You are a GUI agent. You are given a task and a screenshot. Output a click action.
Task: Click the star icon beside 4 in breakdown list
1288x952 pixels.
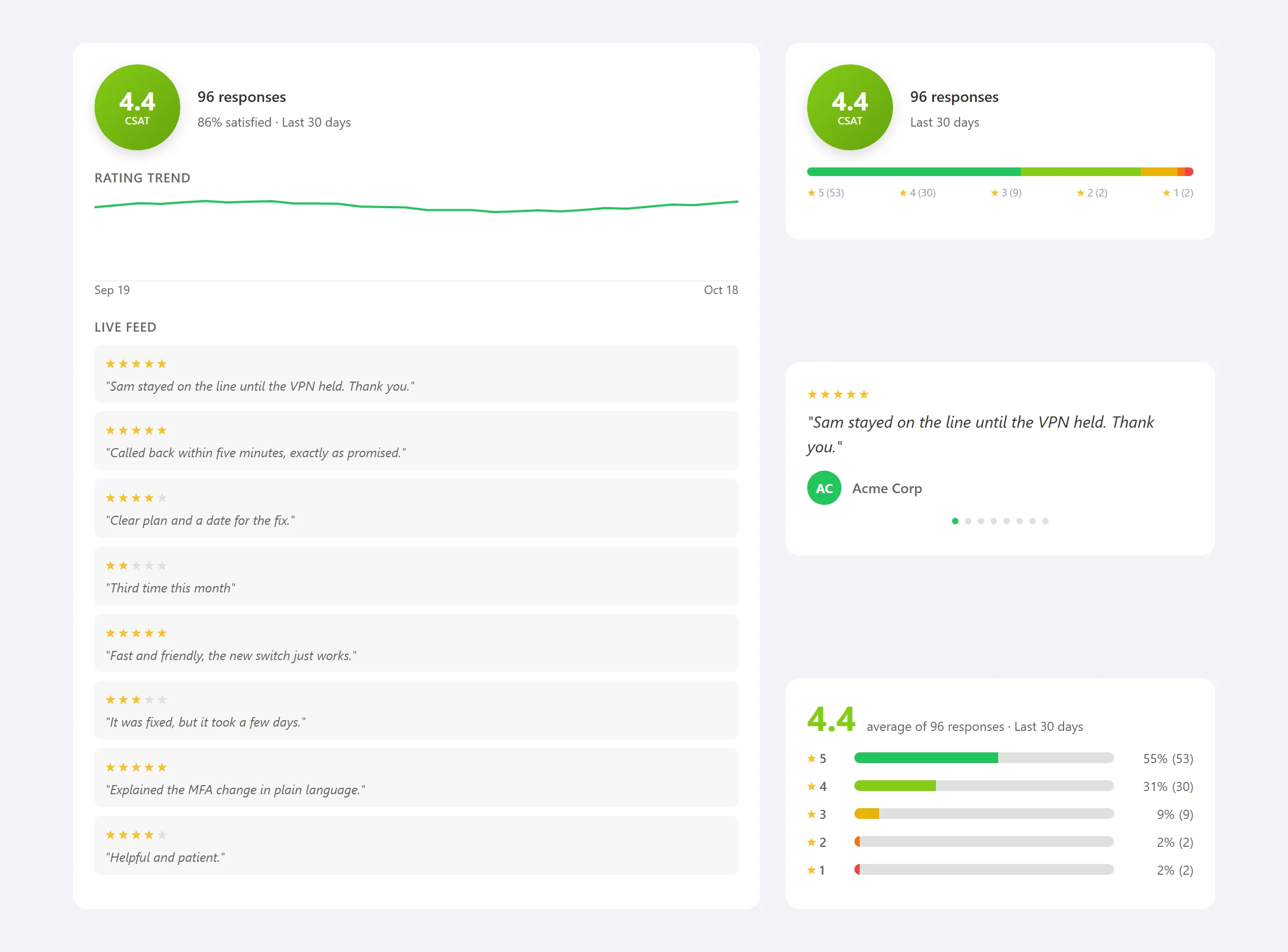tap(811, 786)
